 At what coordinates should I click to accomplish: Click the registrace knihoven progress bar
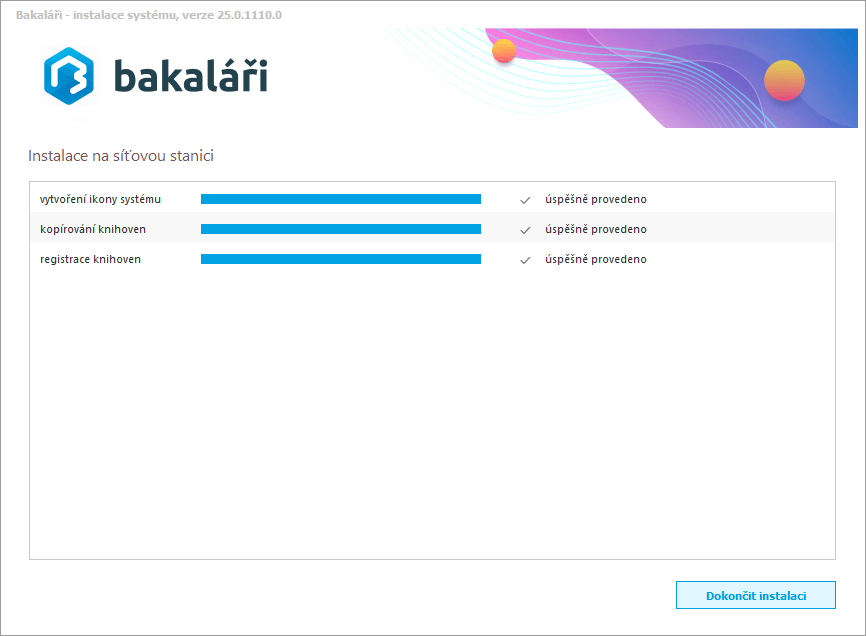(340, 259)
